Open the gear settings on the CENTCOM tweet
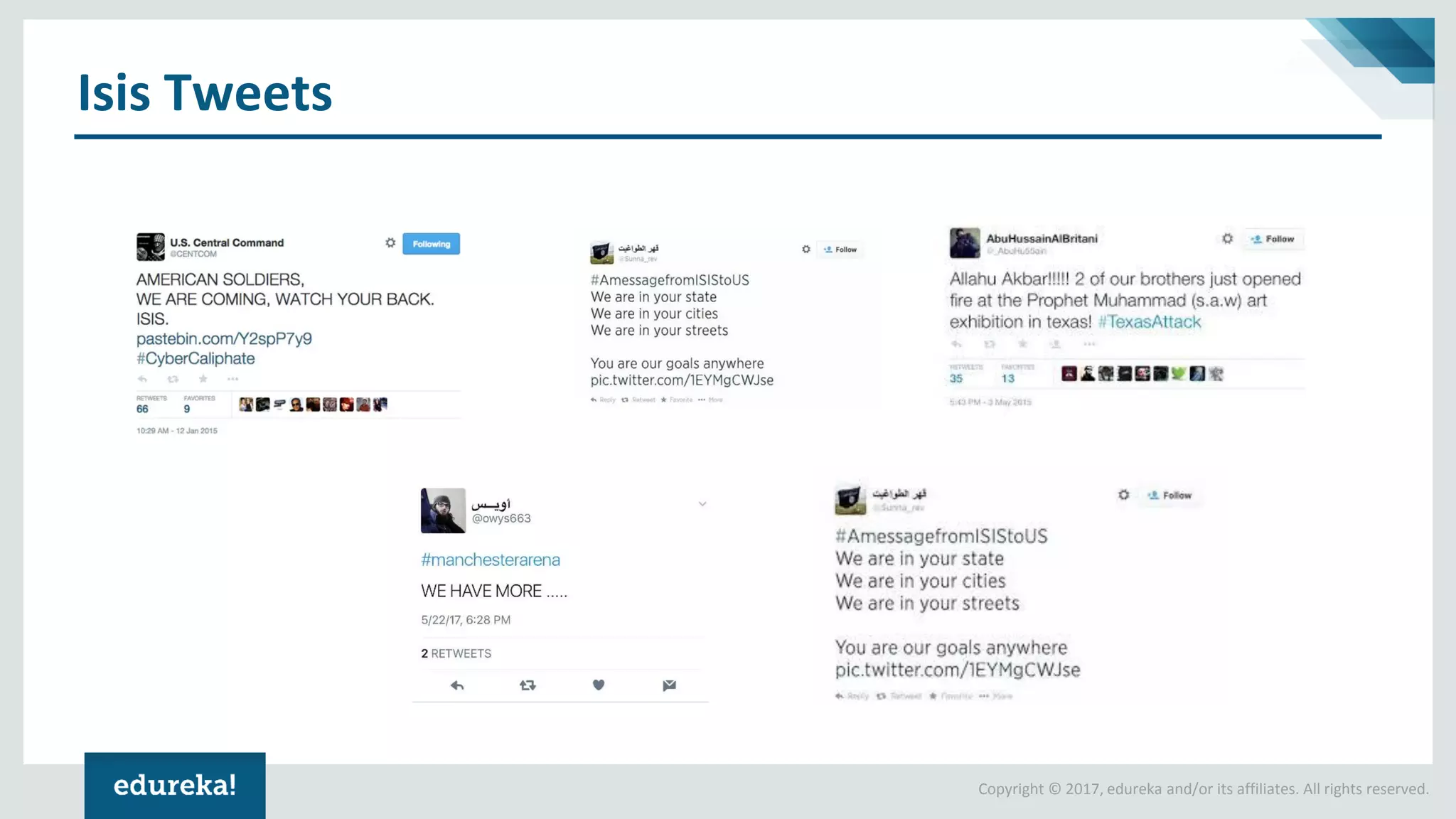1456x819 pixels. click(x=390, y=243)
